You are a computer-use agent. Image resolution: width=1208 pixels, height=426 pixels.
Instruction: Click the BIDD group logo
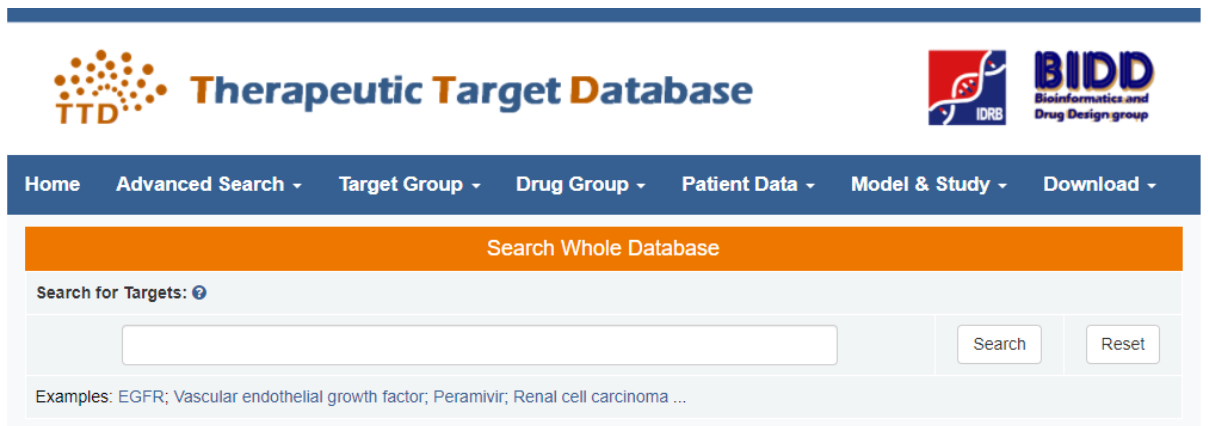tap(1092, 87)
